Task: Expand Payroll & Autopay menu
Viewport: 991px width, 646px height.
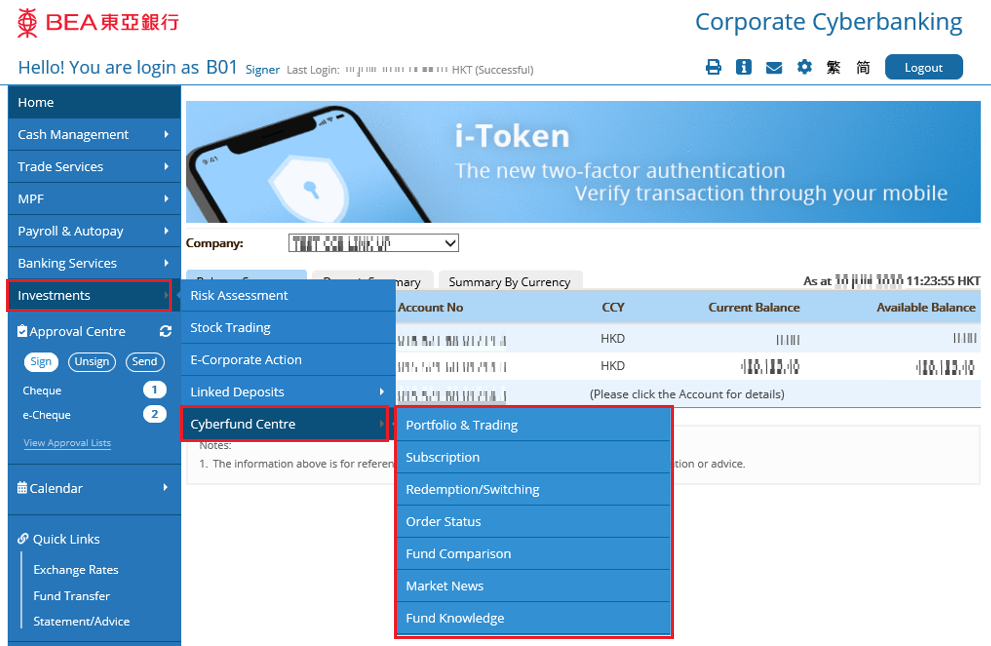Action: tap(94, 231)
